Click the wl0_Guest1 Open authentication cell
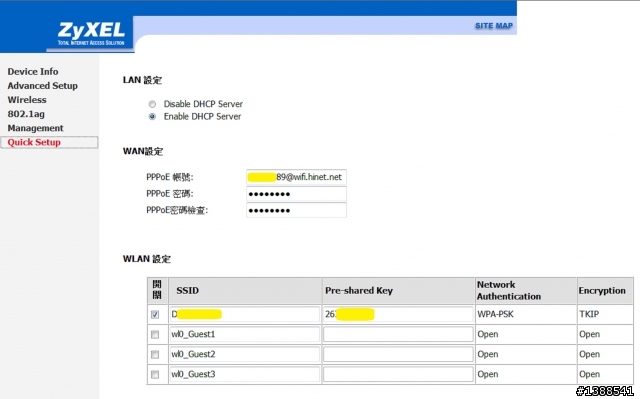640x399 pixels. point(526,334)
